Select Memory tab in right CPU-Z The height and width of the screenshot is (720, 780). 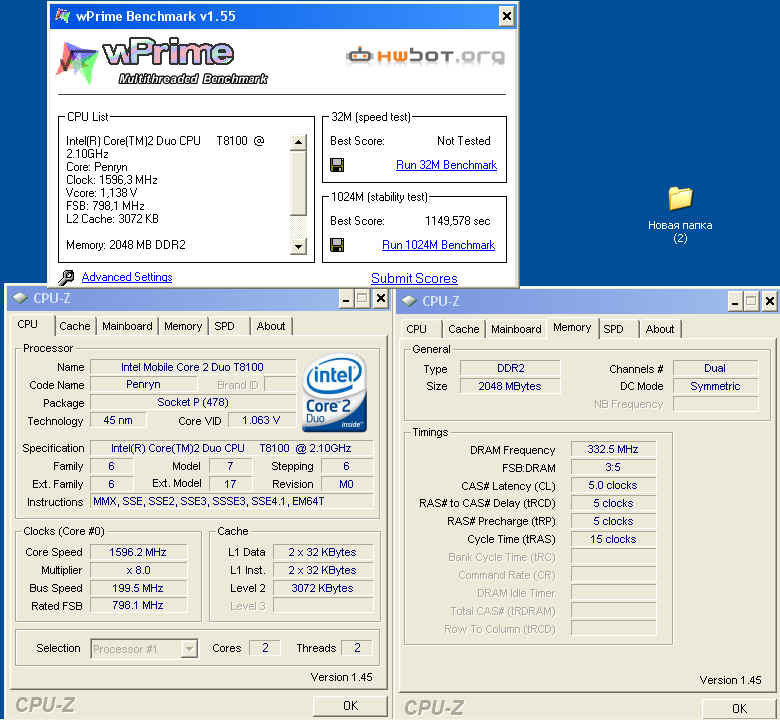click(x=572, y=327)
